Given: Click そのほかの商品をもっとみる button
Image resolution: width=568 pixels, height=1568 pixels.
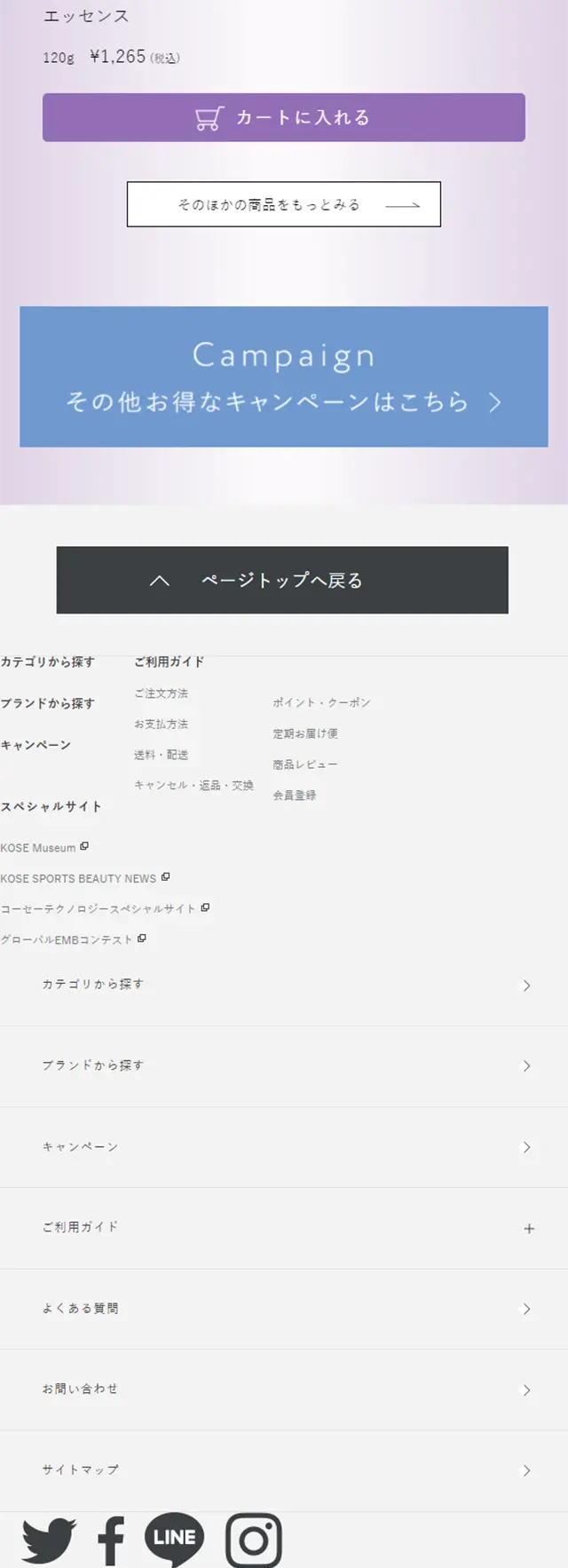Looking at the screenshot, I should 284,204.
